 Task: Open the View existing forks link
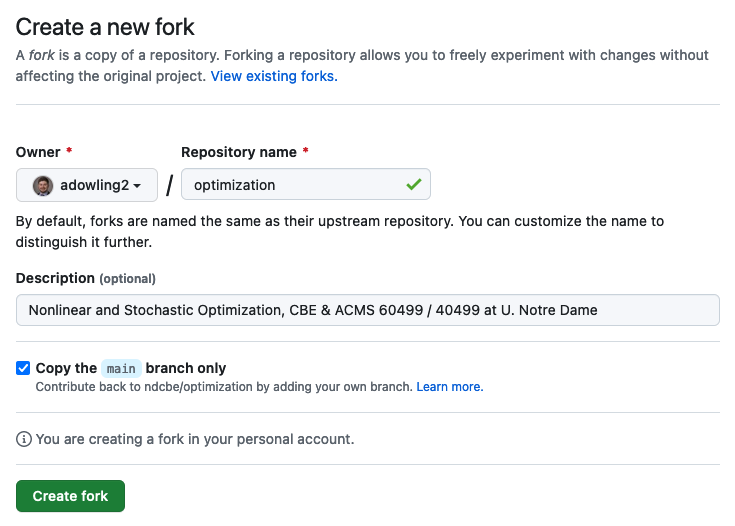(274, 76)
